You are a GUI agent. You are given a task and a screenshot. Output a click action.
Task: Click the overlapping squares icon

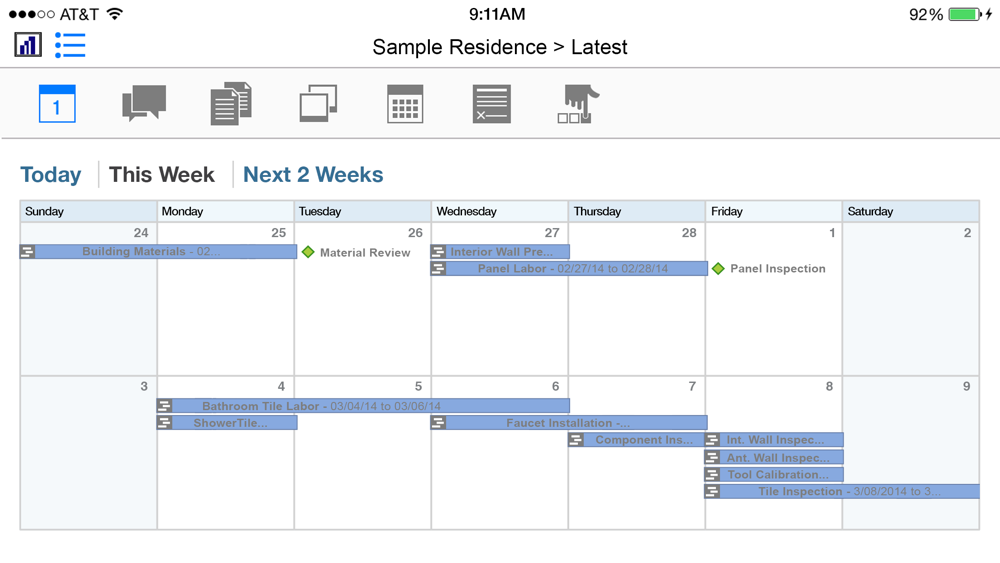[x=318, y=103]
